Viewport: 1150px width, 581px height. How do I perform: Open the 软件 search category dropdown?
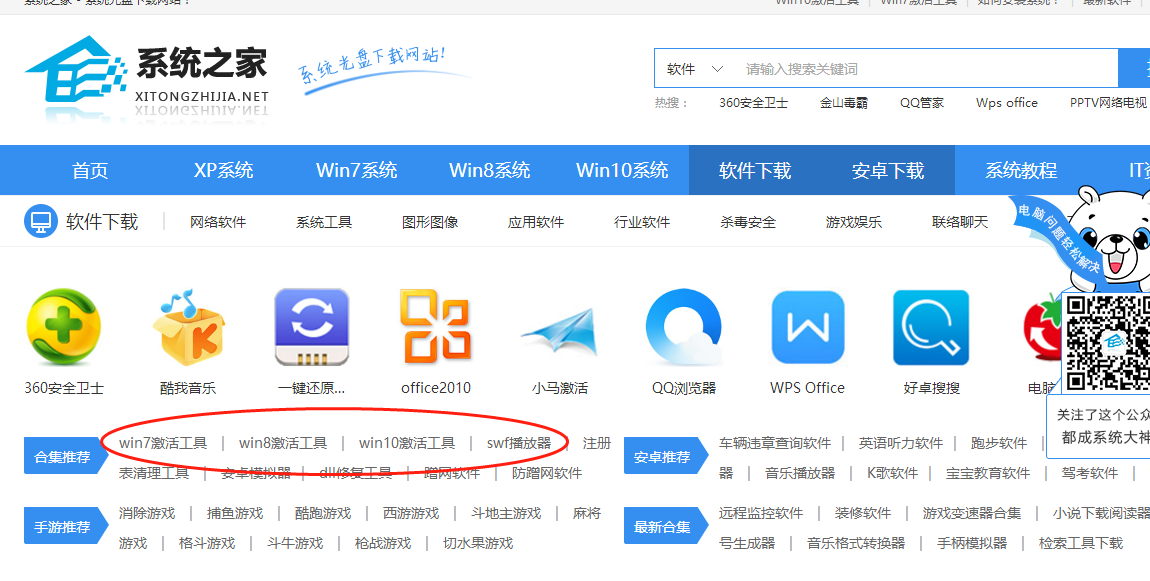pyautogui.click(x=694, y=69)
